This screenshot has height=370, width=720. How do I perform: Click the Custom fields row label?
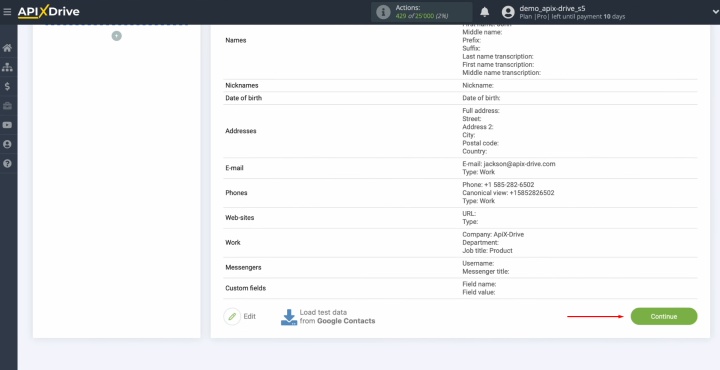(246, 288)
